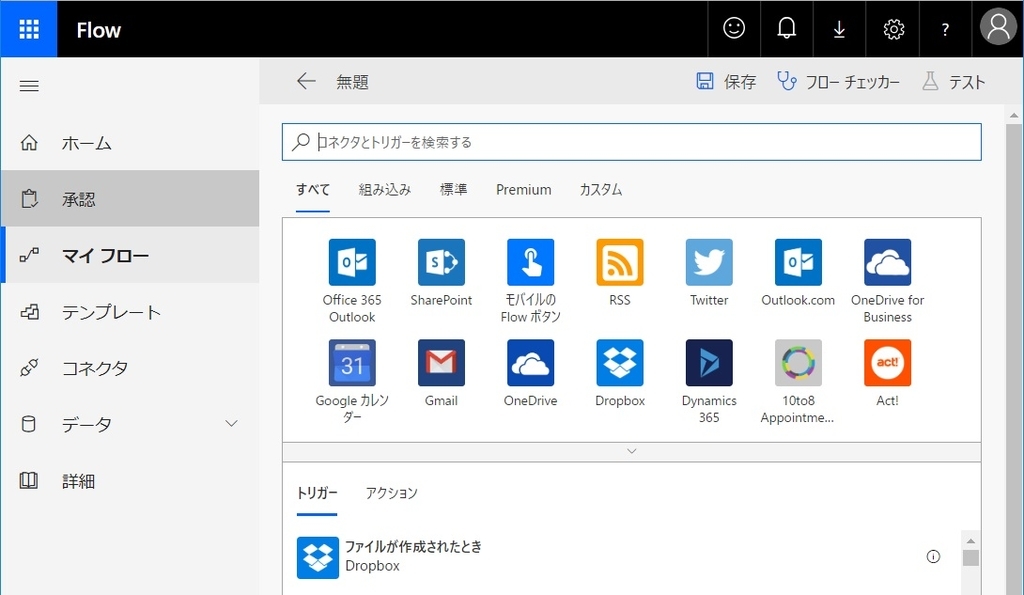Expand the データ sidebar section
This screenshot has height=595, width=1024.
(x=231, y=423)
